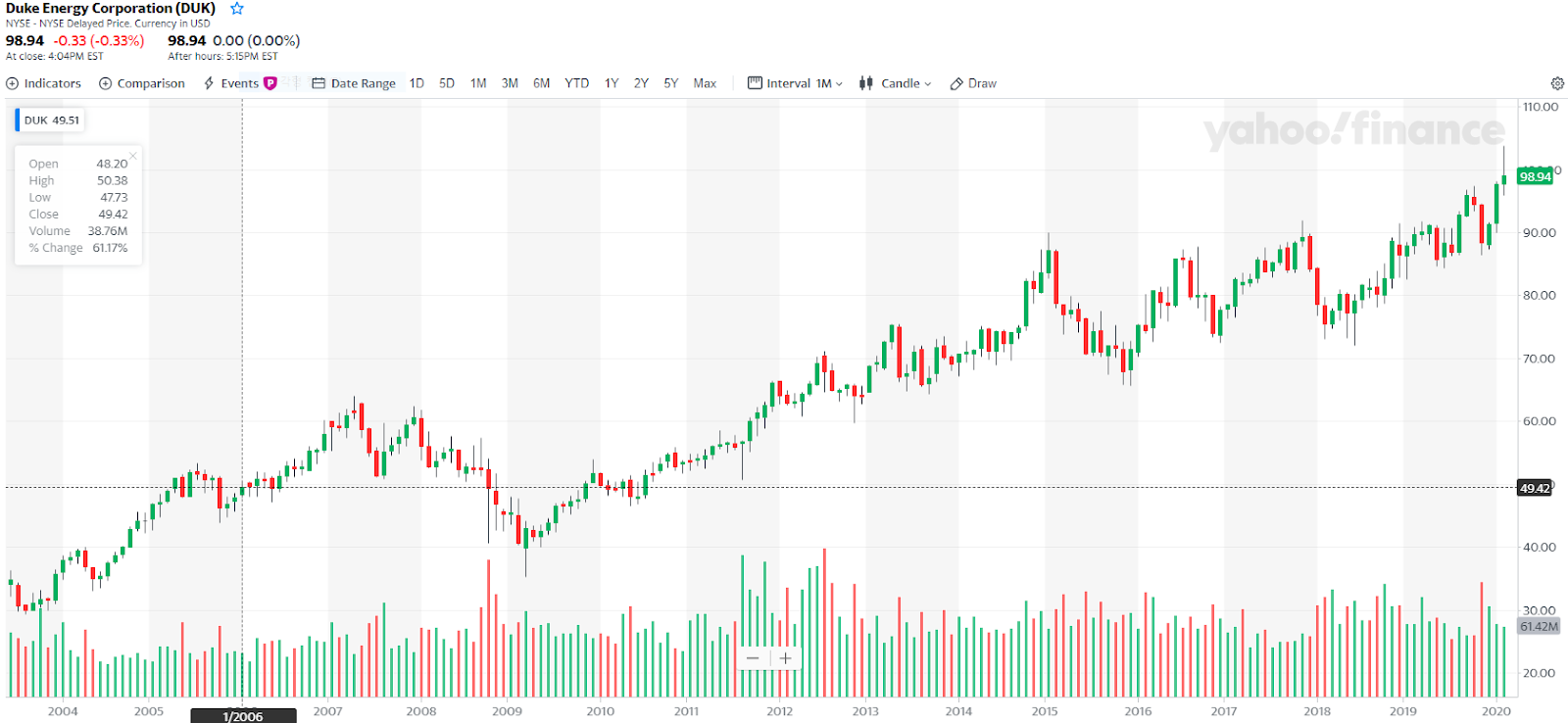Click the 70.00 price axis label
The height and width of the screenshot is (723, 1568).
coord(1539,359)
